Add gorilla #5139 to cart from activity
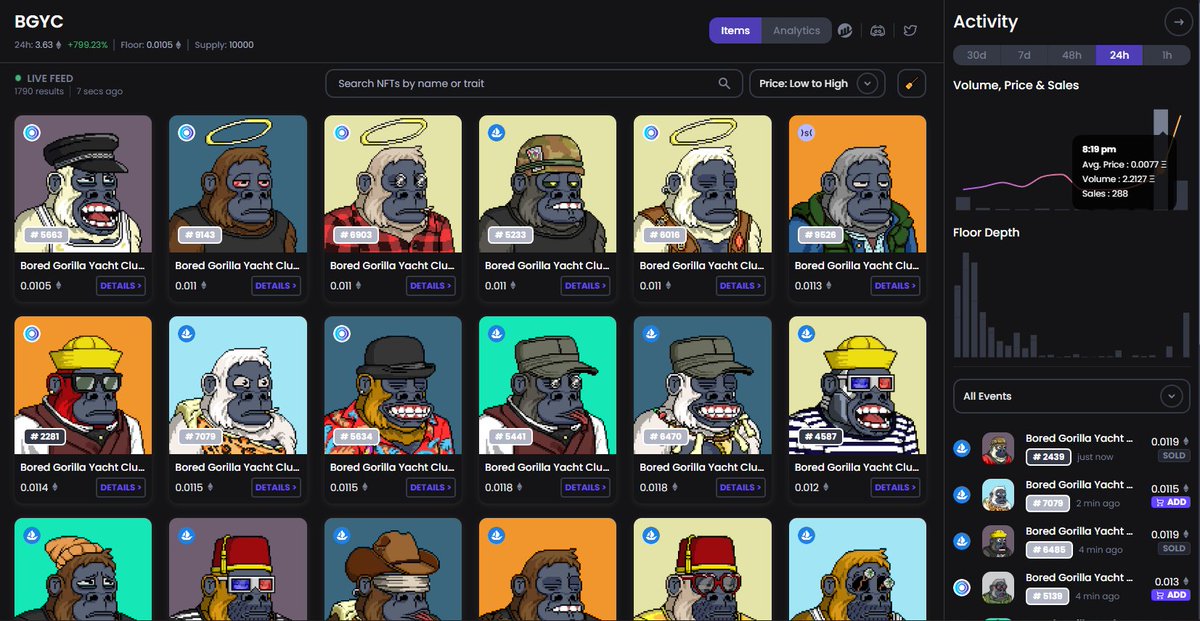Screen dimensions: 1200x621 click(1171, 595)
